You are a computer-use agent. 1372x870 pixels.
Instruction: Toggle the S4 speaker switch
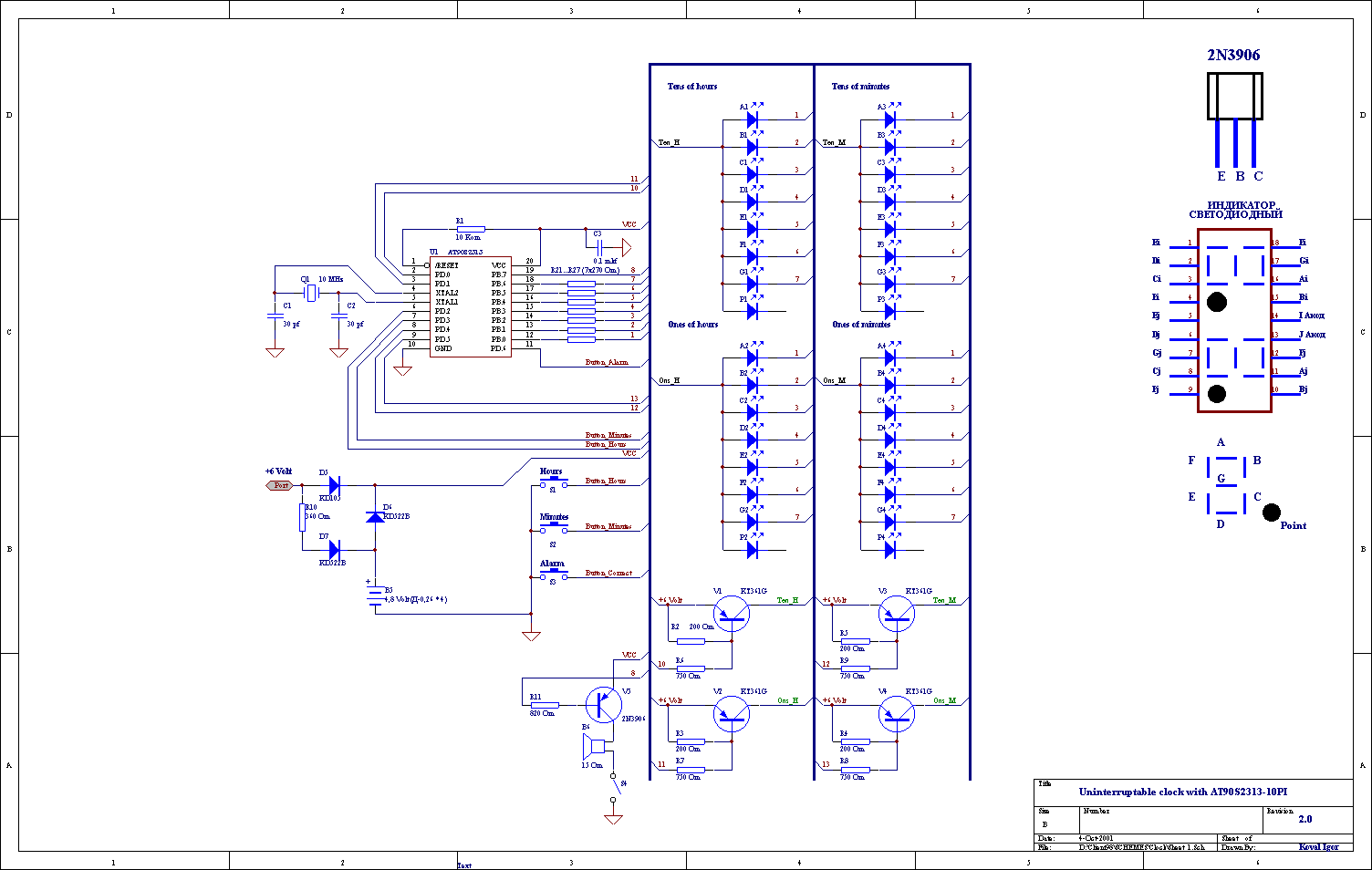[x=617, y=782]
